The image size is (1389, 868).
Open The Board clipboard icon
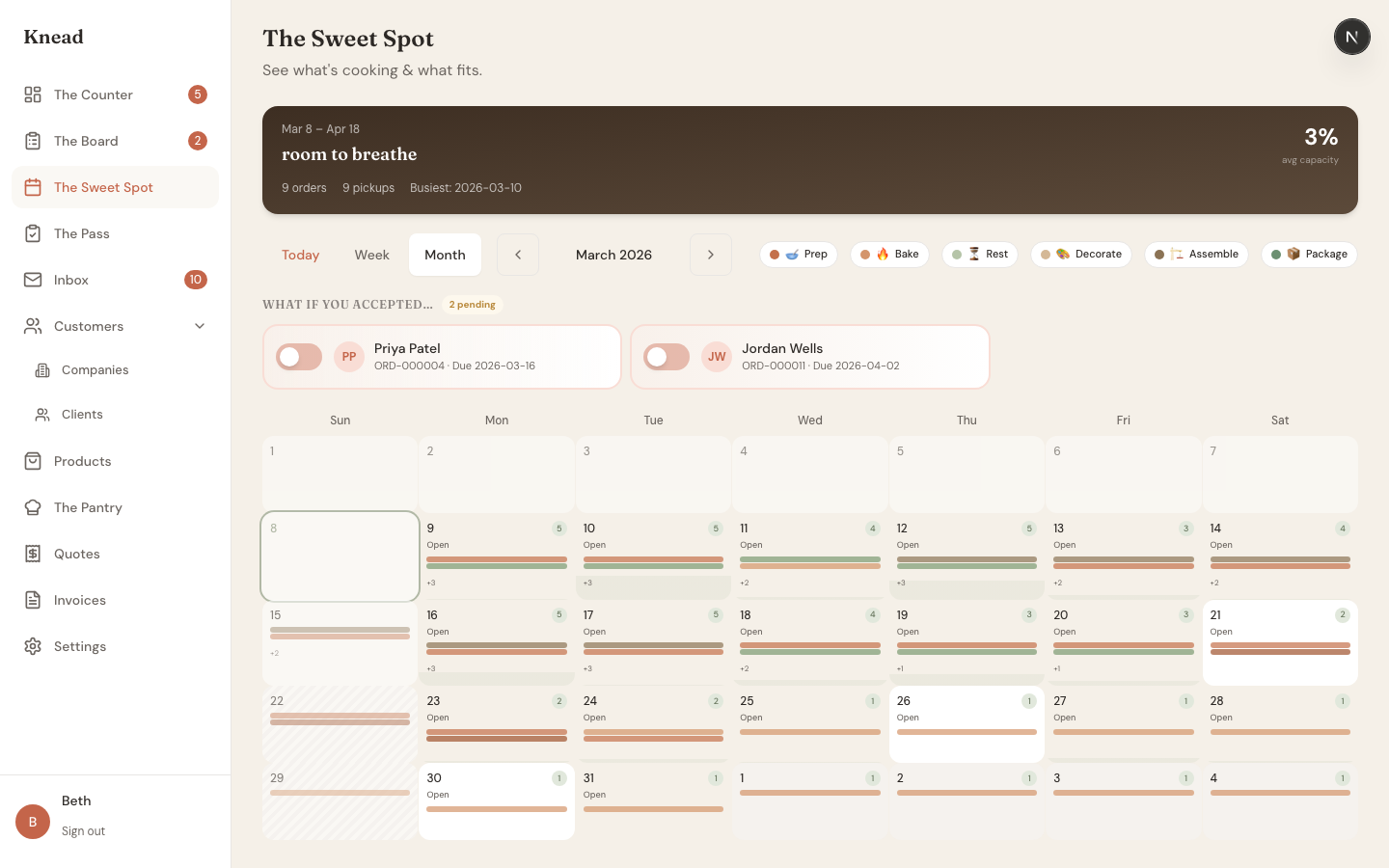click(x=32, y=141)
